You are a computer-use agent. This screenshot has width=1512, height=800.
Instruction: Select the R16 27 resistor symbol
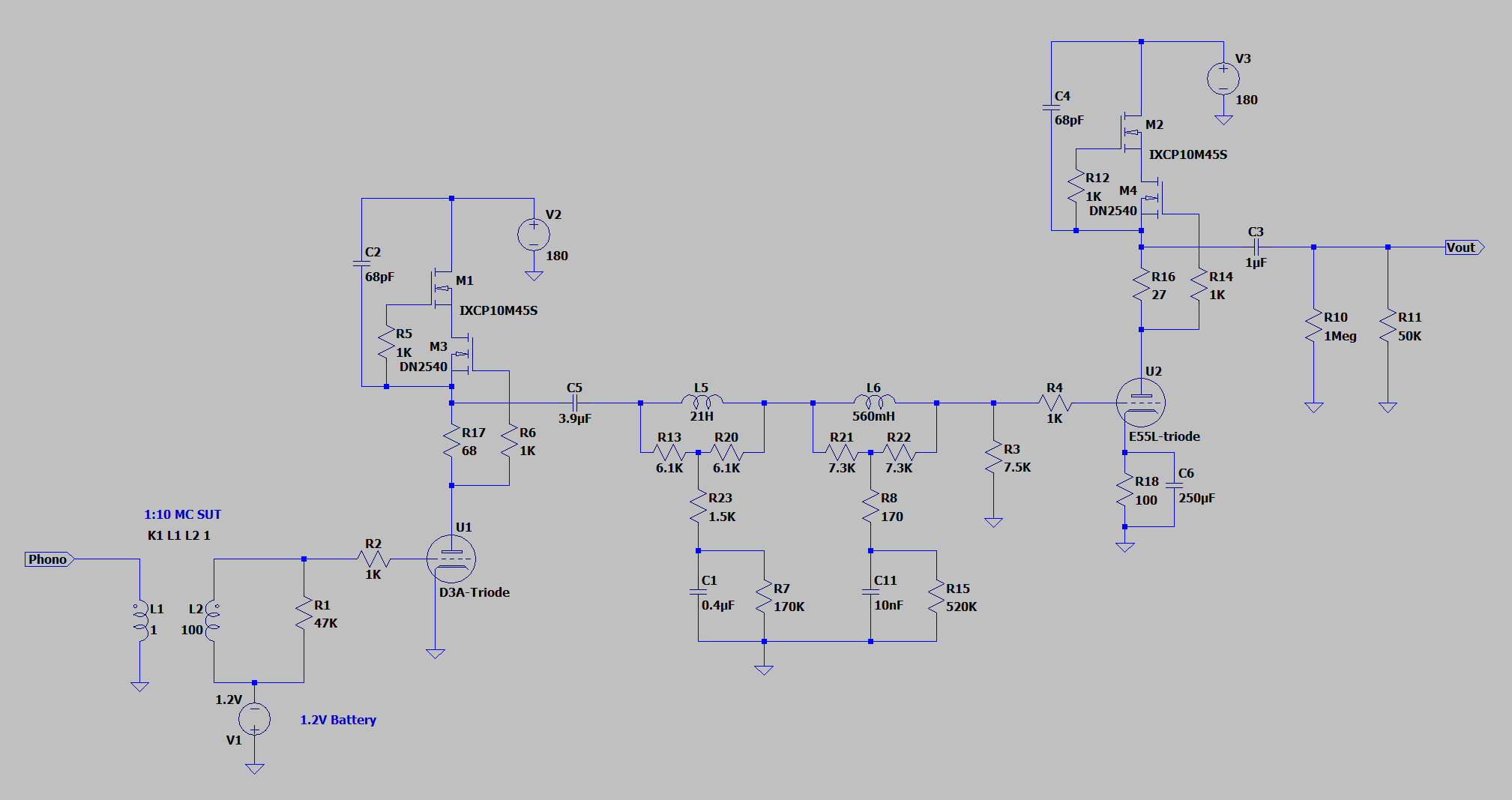click(1141, 285)
